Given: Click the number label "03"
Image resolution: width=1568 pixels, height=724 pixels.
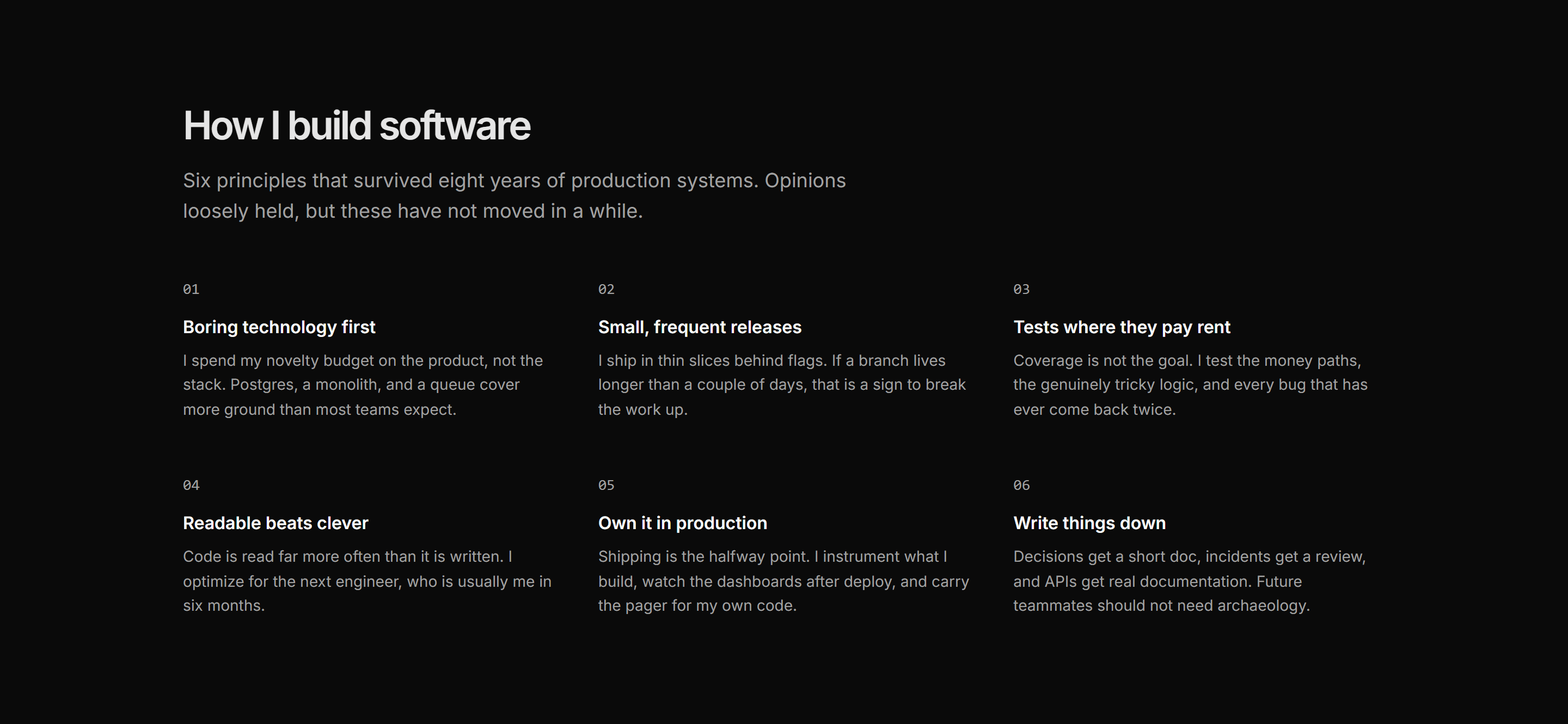Looking at the screenshot, I should click(1021, 290).
